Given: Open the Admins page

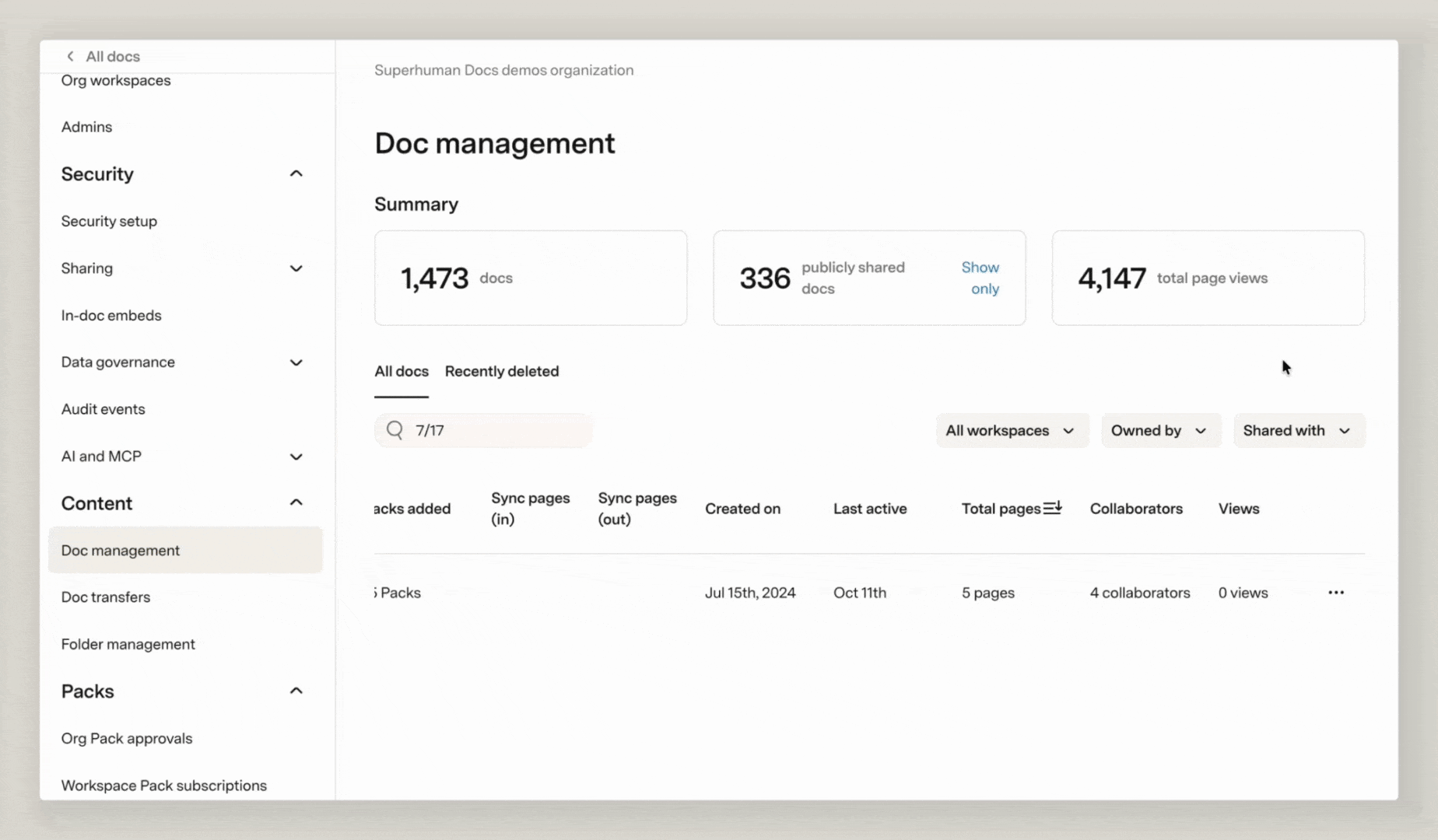Looking at the screenshot, I should [x=86, y=127].
